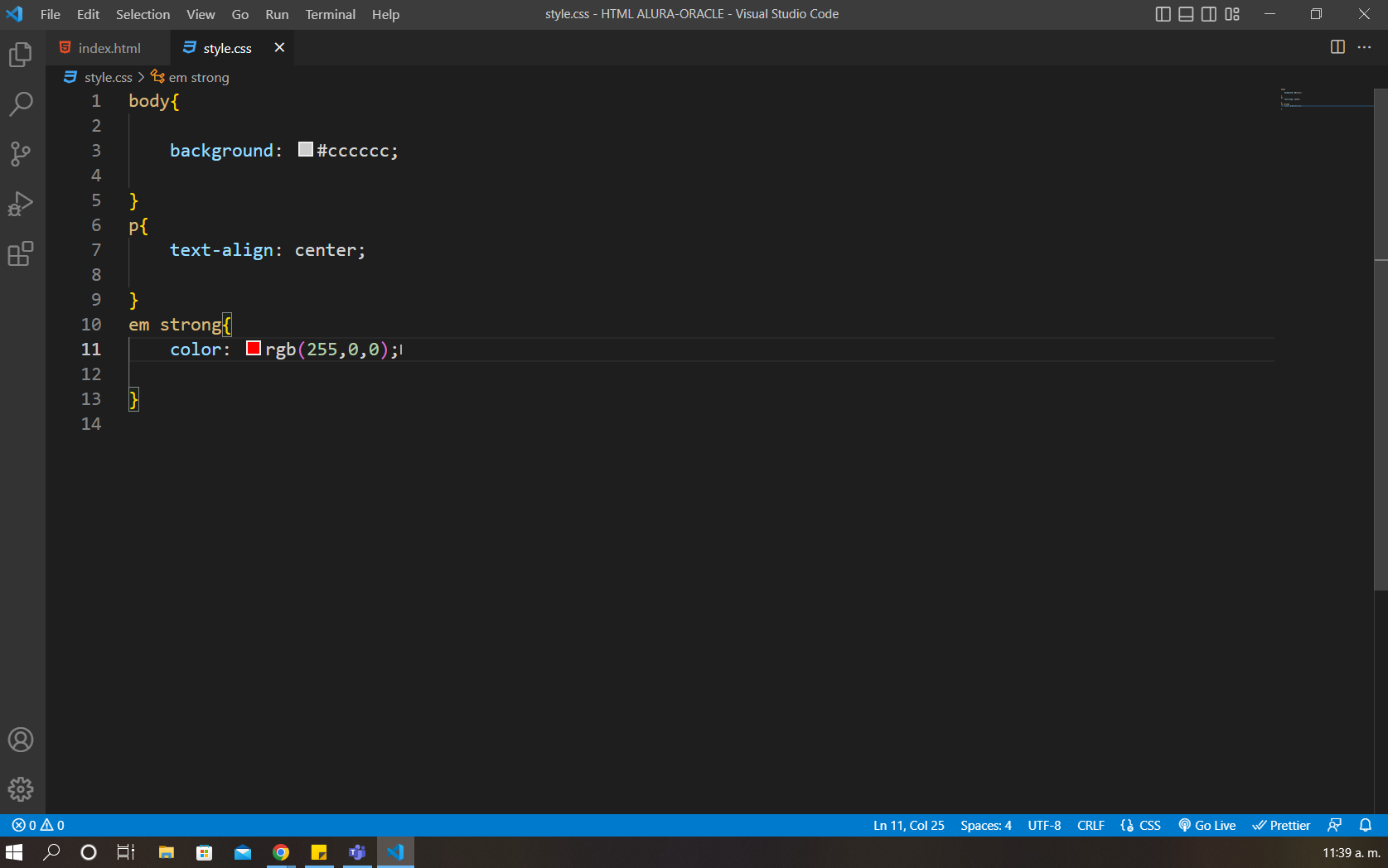1388x868 pixels.
Task: Open the Search view in activity bar
Action: (21, 104)
